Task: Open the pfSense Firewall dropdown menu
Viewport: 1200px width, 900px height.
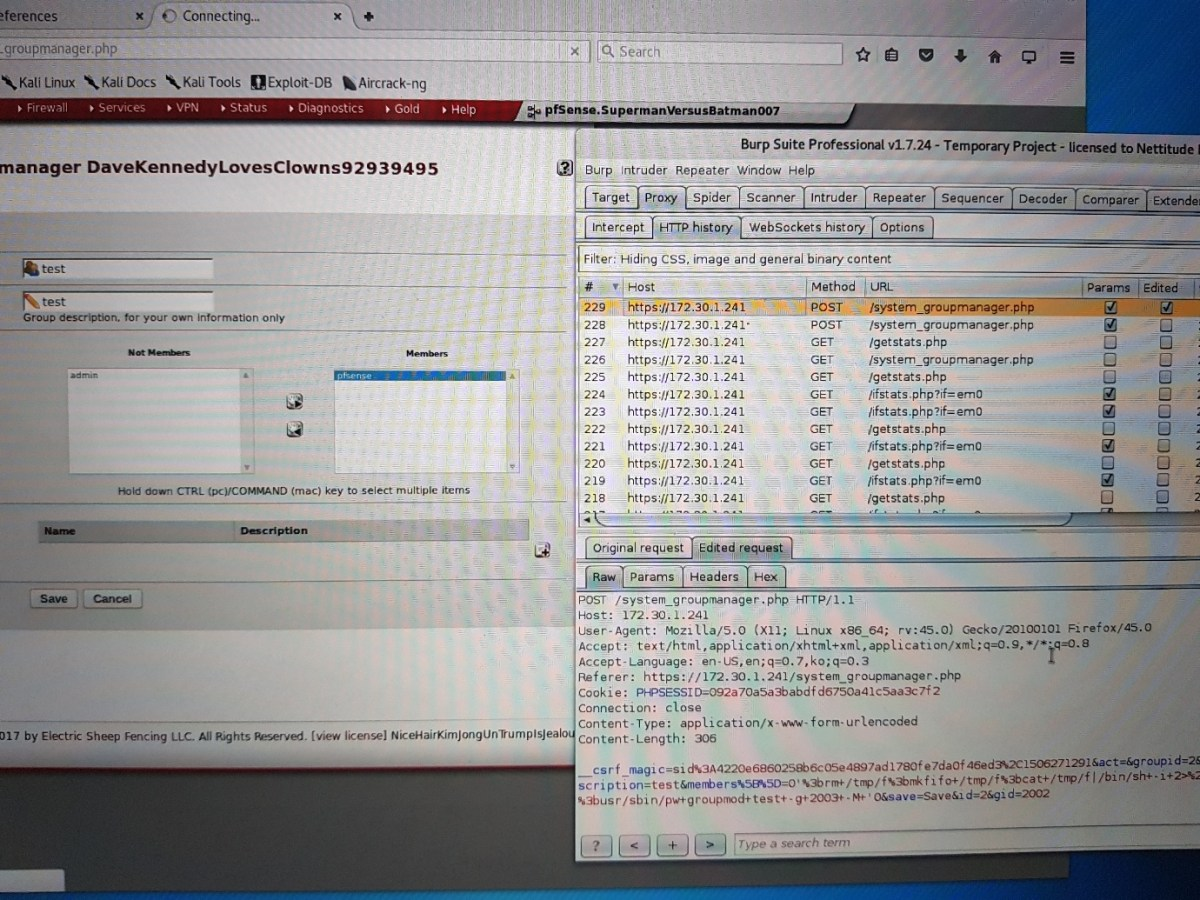Action: pos(42,108)
